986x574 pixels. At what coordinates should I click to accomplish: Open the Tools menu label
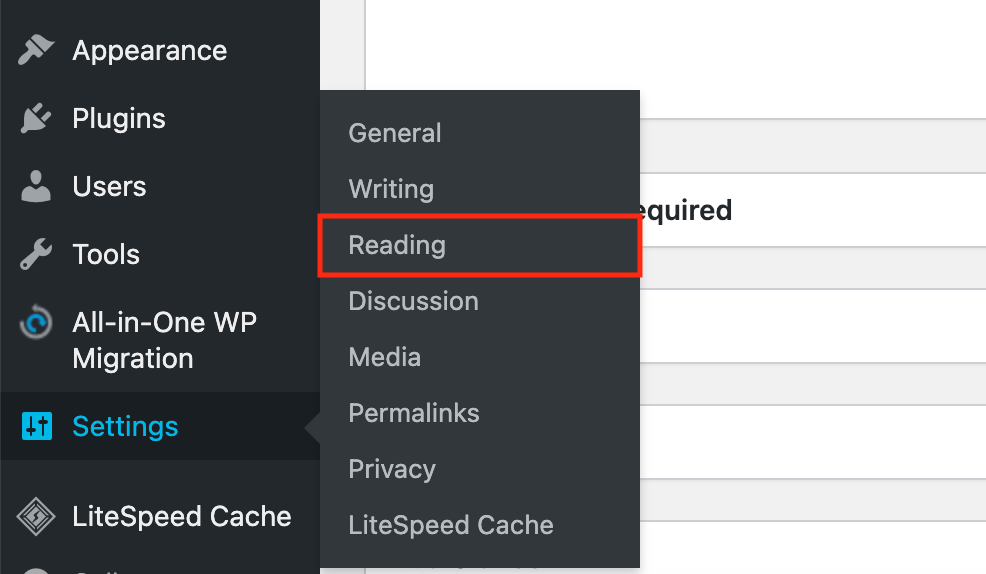(x=106, y=255)
